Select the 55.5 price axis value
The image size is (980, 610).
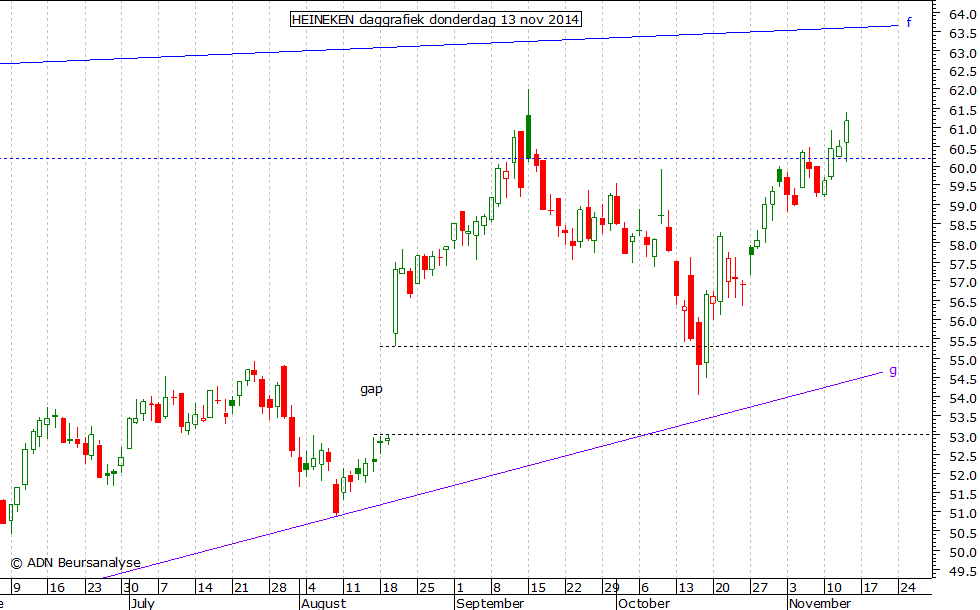[962, 342]
